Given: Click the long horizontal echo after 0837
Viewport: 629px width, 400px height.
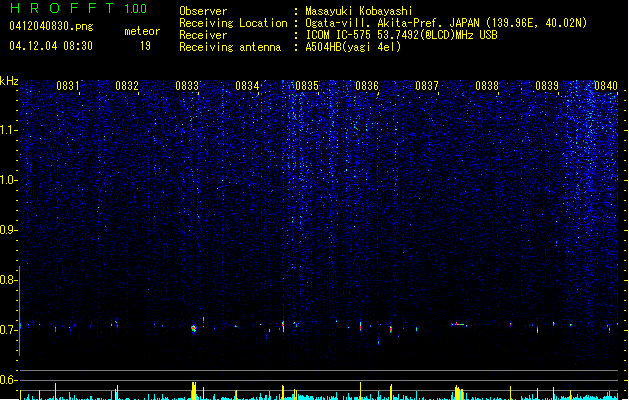Looking at the screenshot, I should click(x=459, y=324).
